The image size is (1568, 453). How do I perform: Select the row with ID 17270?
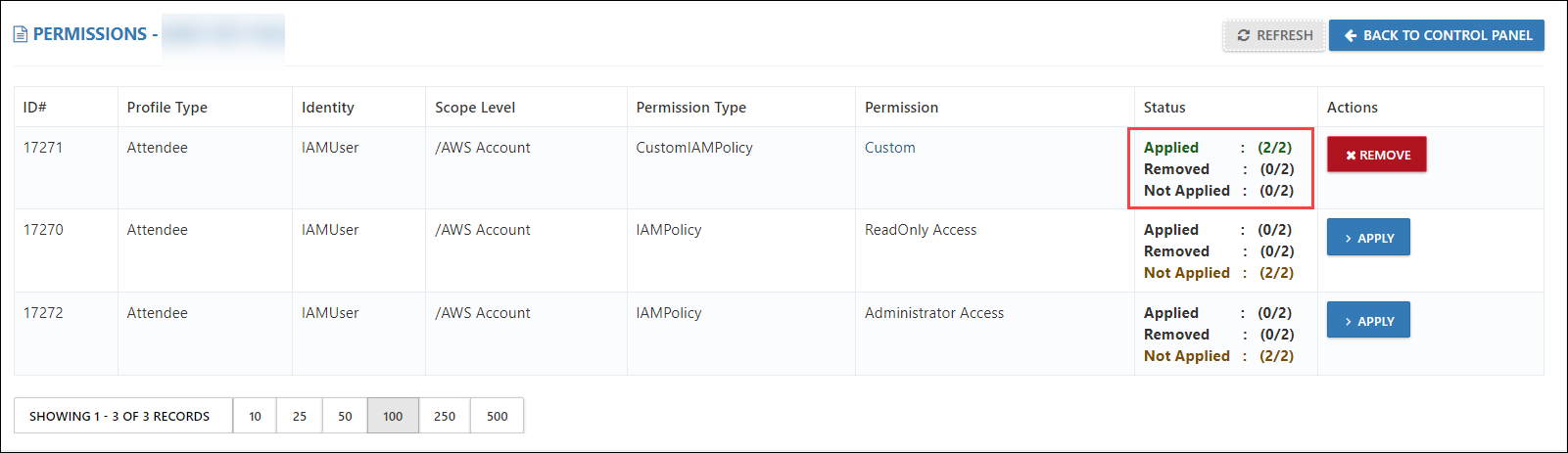[779, 250]
